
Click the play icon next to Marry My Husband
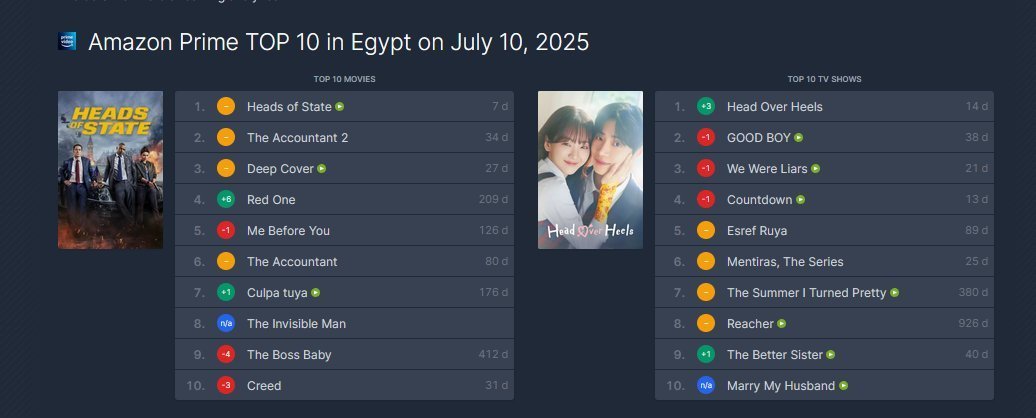tap(844, 386)
